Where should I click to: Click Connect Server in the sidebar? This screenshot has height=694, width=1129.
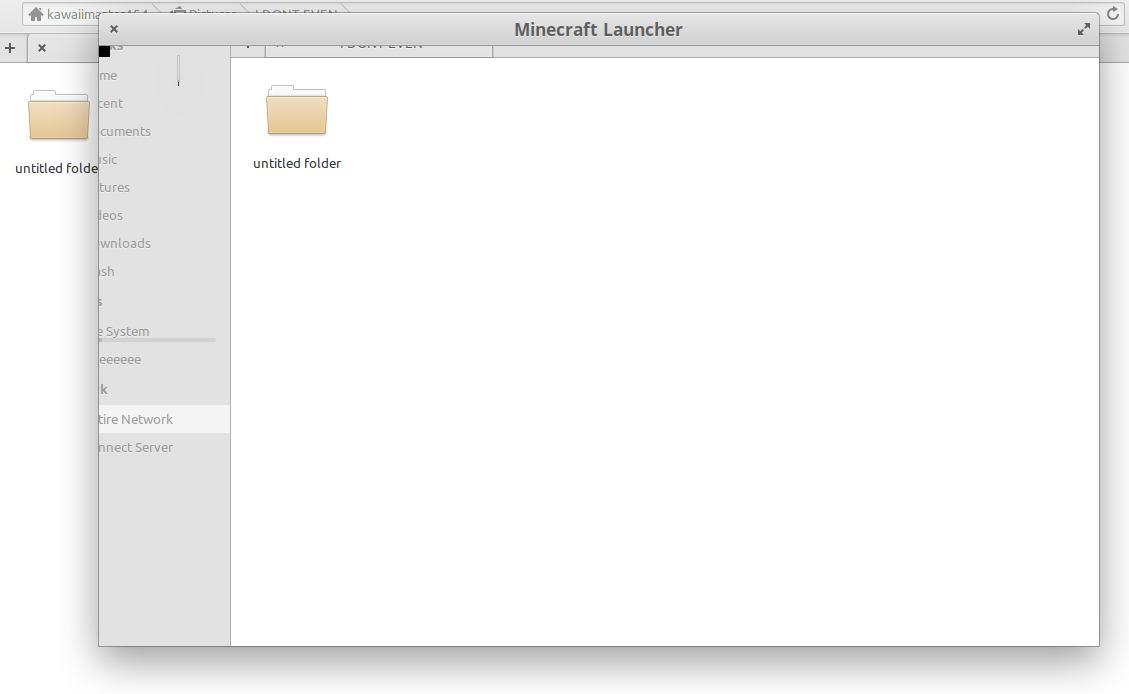point(164,448)
